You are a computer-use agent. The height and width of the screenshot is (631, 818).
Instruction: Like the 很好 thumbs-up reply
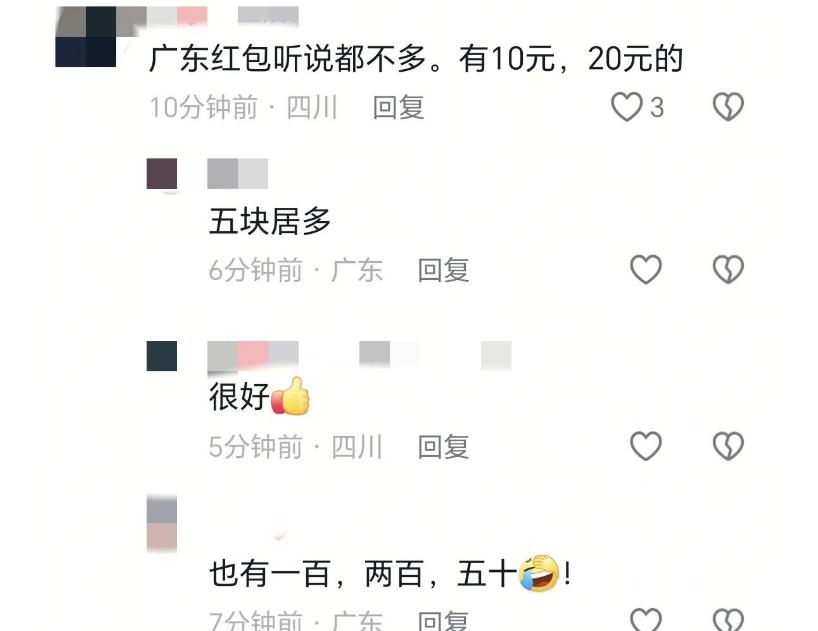pyautogui.click(x=646, y=446)
